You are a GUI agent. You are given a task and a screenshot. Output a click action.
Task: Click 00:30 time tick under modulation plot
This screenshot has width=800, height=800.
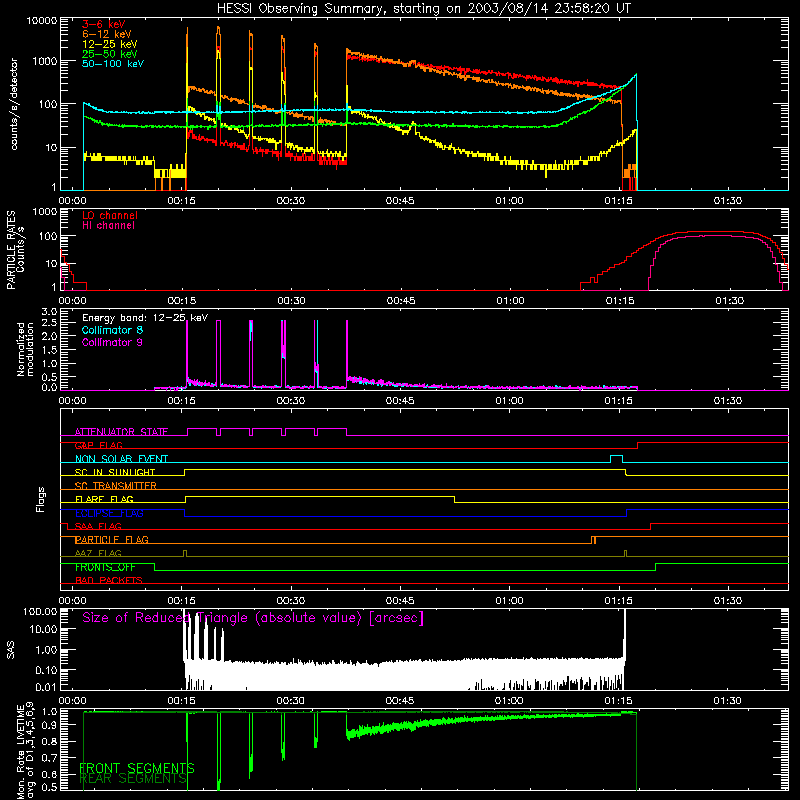[290, 401]
